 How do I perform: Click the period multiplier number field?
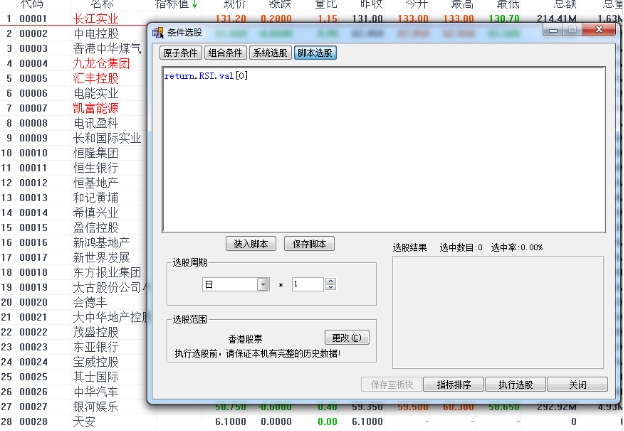pos(307,284)
